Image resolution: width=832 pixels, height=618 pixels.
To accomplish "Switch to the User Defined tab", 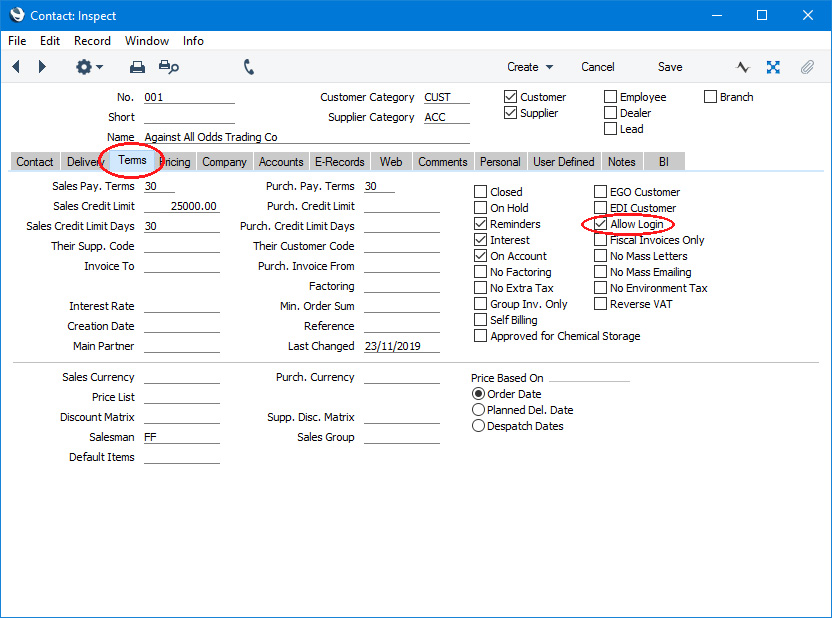I will [564, 162].
